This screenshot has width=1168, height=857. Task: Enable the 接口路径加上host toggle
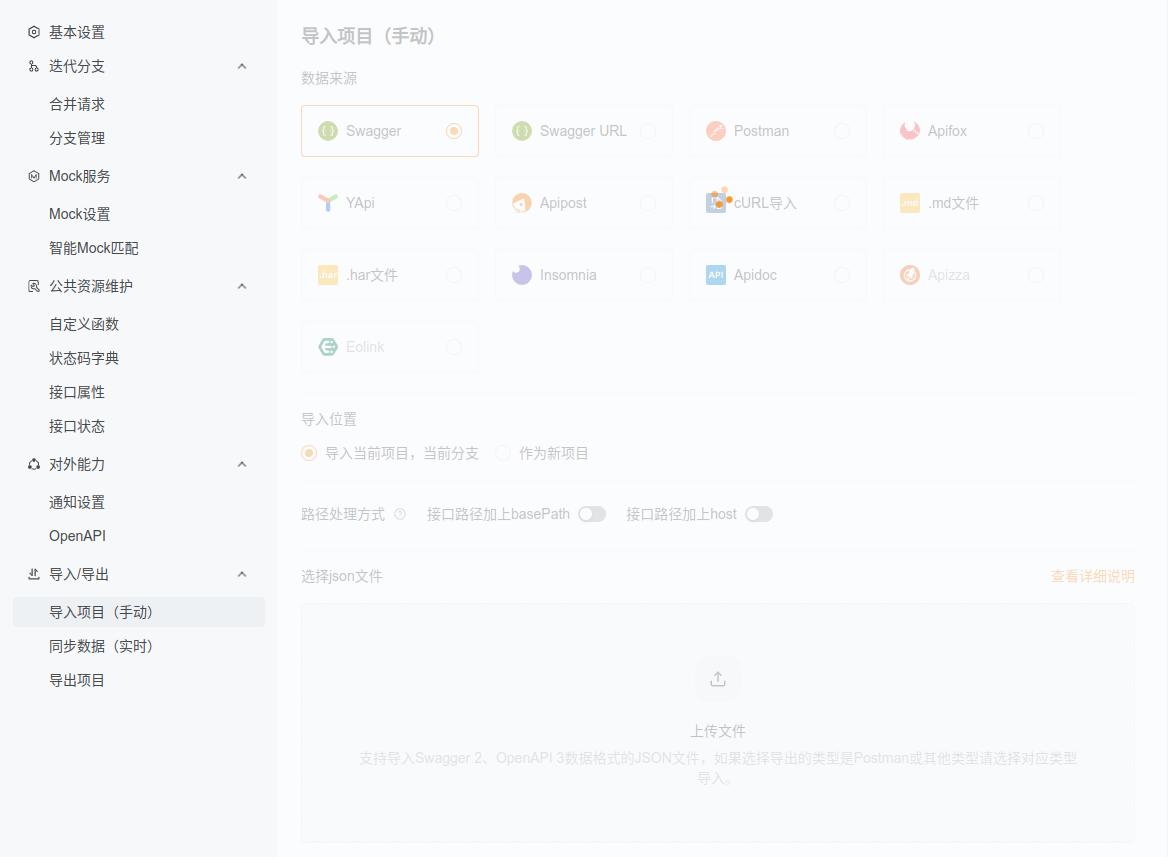point(758,513)
